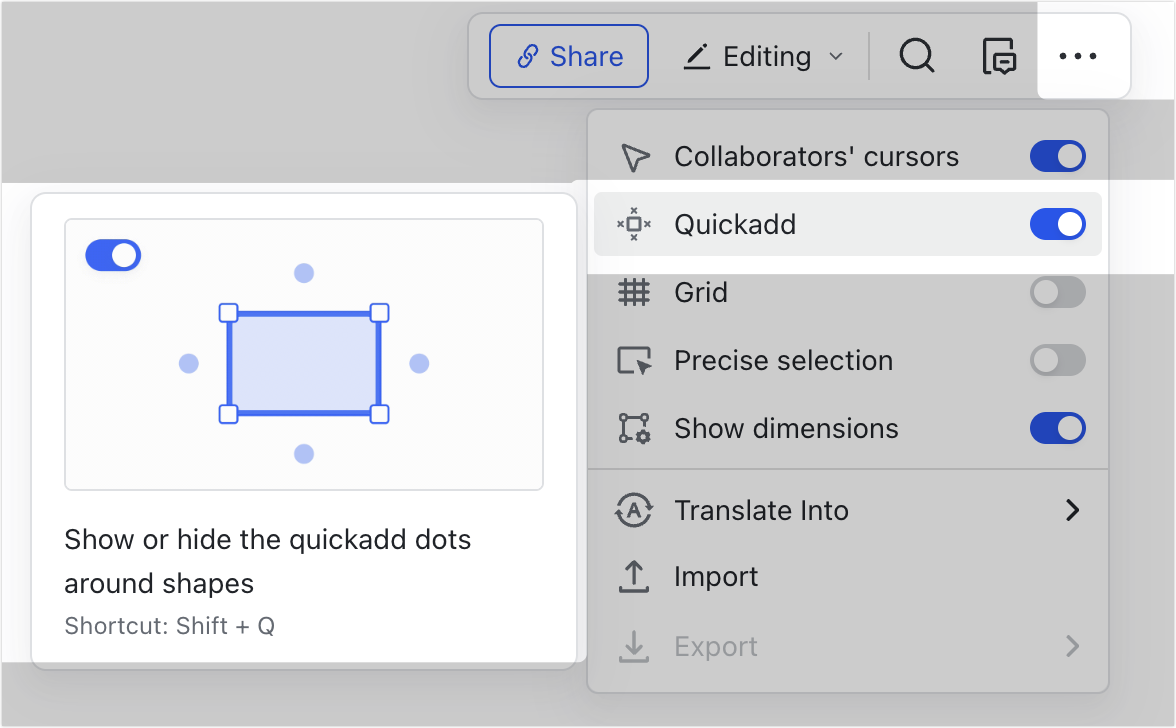Choose Import from the menu
Screen dimensions: 1176x728
click(x=716, y=577)
